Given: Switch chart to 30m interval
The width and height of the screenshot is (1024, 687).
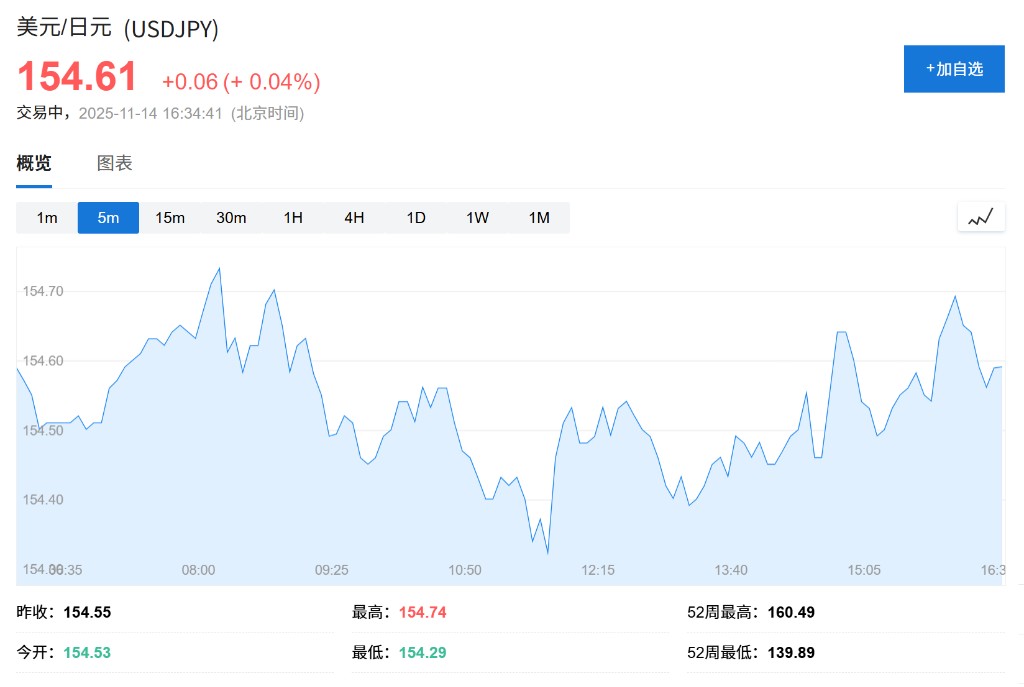Looking at the screenshot, I should tap(231, 218).
